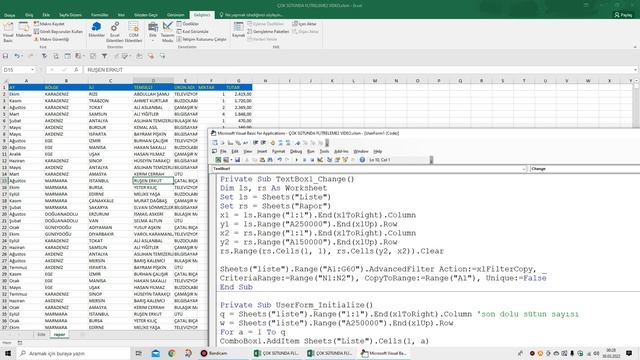Click the Paylaş (Share) button
Image resolution: width=640 pixels, height=360 pixels.
coord(623,15)
